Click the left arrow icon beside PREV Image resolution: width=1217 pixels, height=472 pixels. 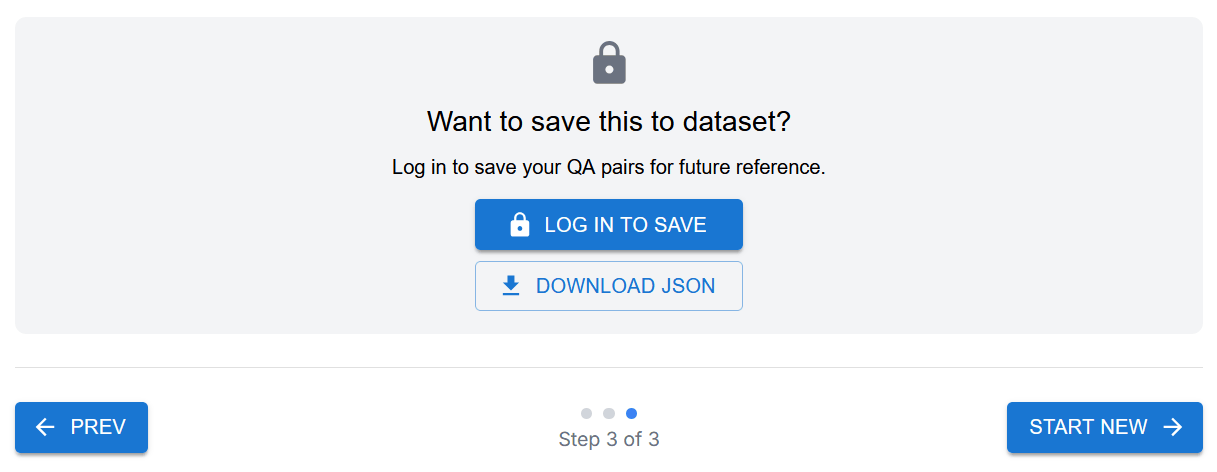click(x=45, y=428)
